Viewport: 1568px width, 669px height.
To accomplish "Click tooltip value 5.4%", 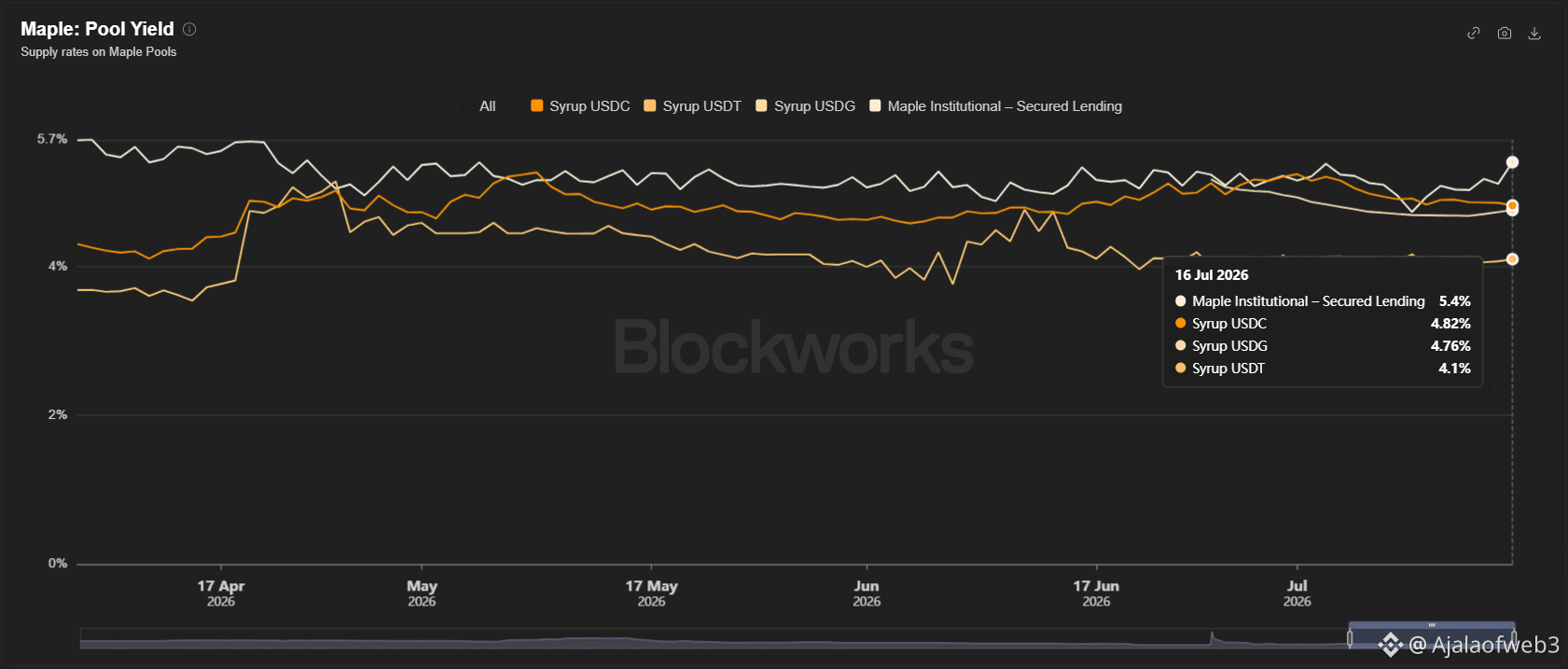I will (x=1455, y=301).
